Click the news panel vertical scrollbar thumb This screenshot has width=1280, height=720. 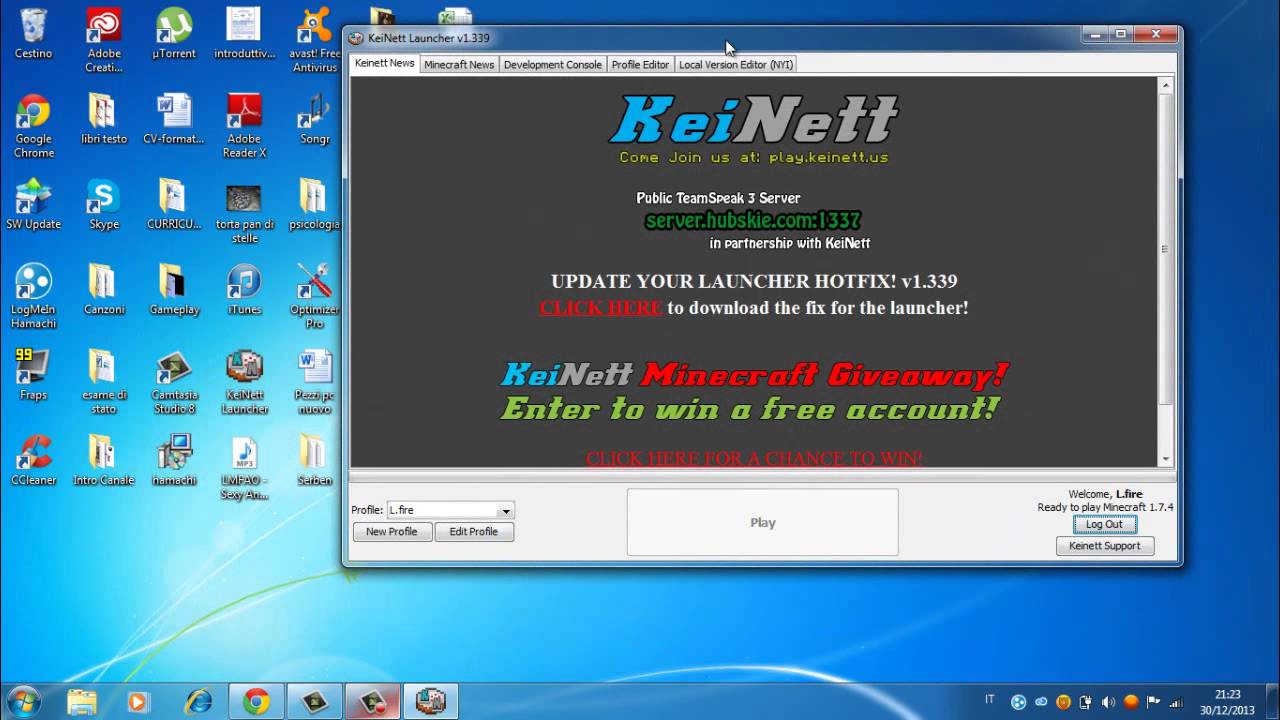coord(1165,249)
